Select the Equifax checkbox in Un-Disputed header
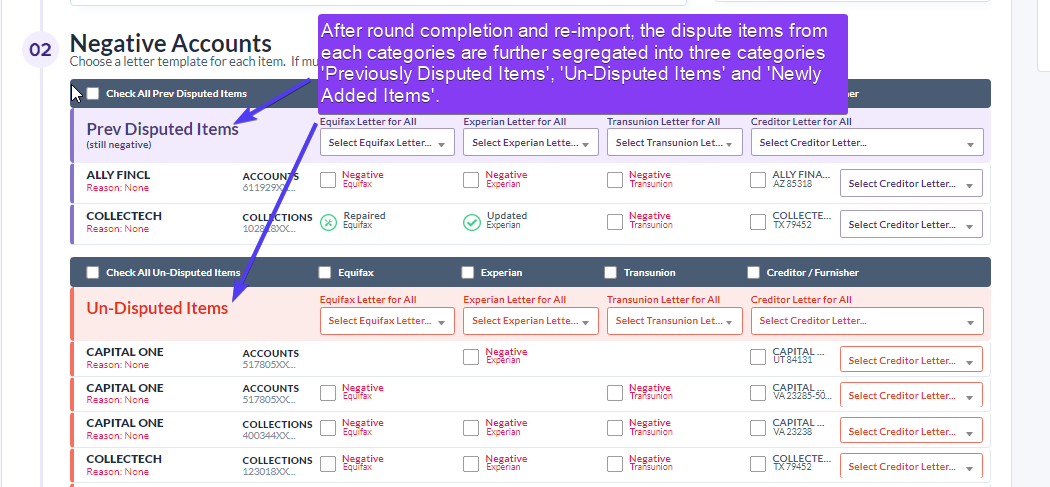Viewport: 1050px width, 487px height. tap(325, 273)
